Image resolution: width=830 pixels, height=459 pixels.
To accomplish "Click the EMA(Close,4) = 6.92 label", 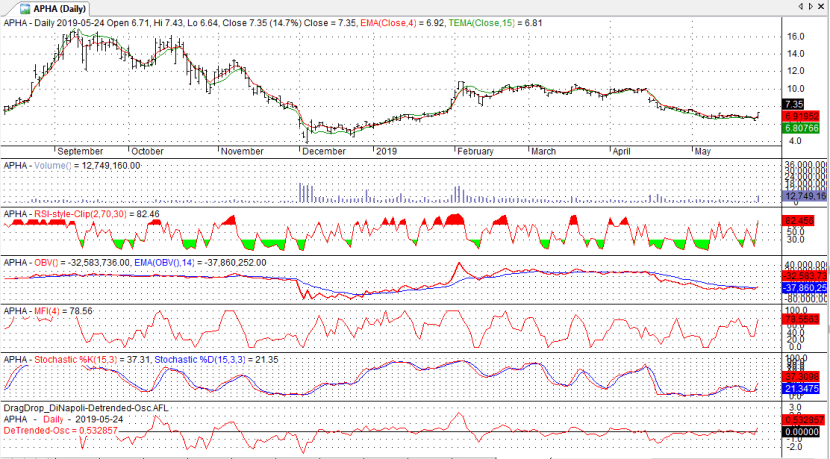I will [x=402, y=23].
